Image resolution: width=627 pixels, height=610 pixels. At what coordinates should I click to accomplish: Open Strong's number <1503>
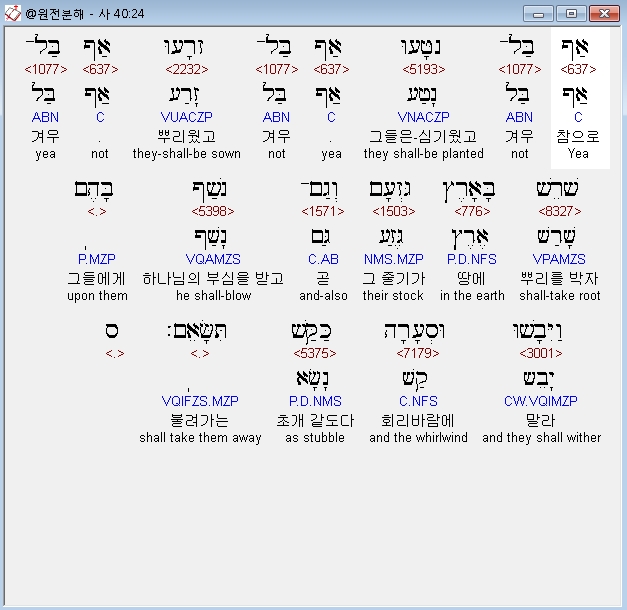click(x=393, y=211)
